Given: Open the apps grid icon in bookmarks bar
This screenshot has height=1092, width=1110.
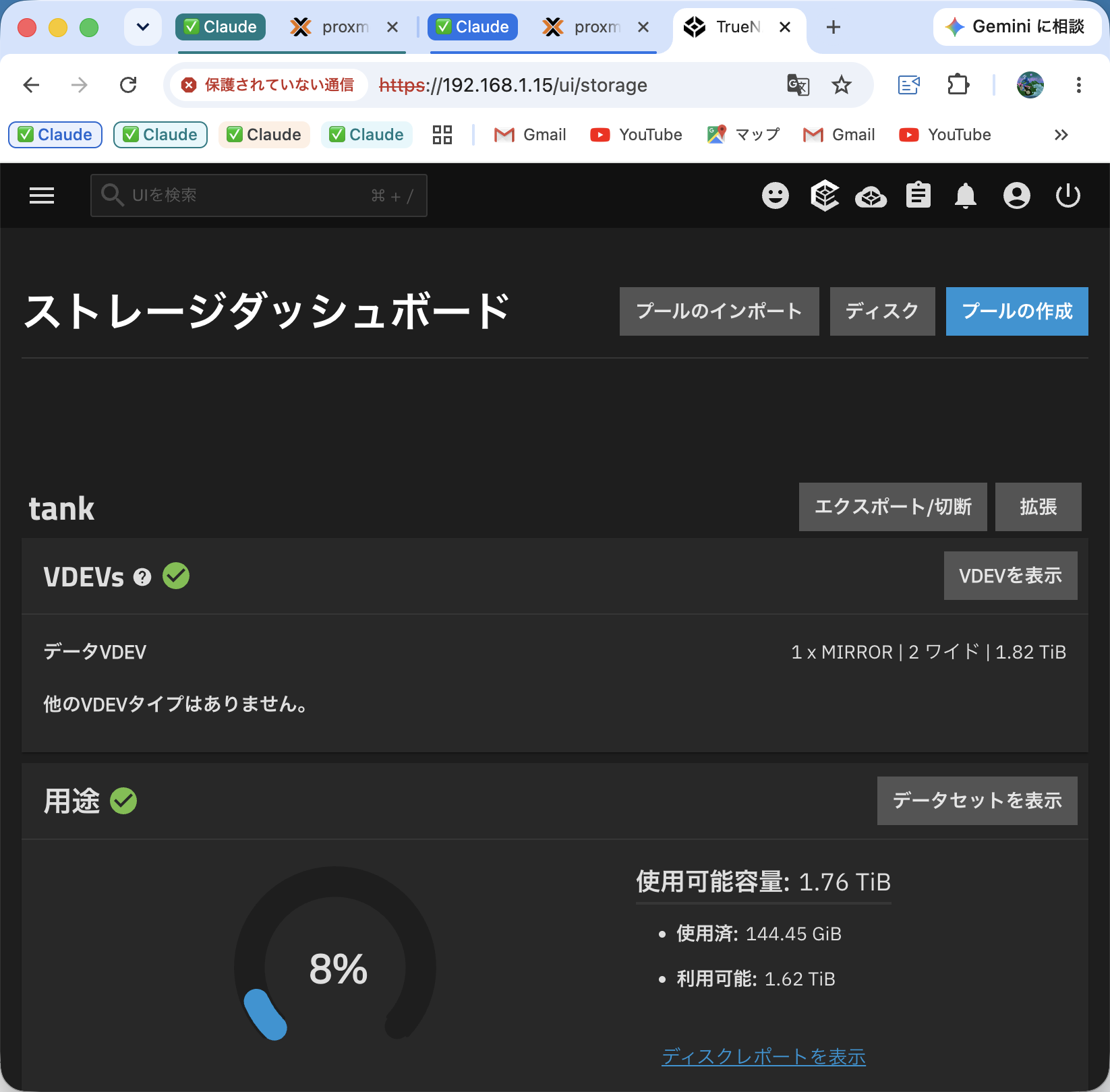Looking at the screenshot, I should 442,135.
